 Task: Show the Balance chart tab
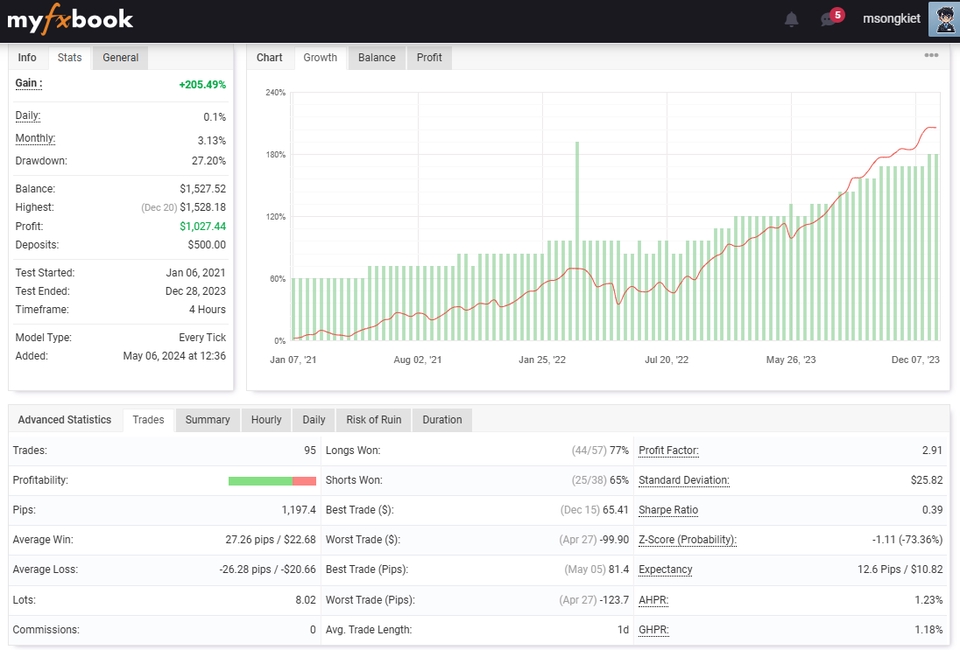(x=377, y=58)
